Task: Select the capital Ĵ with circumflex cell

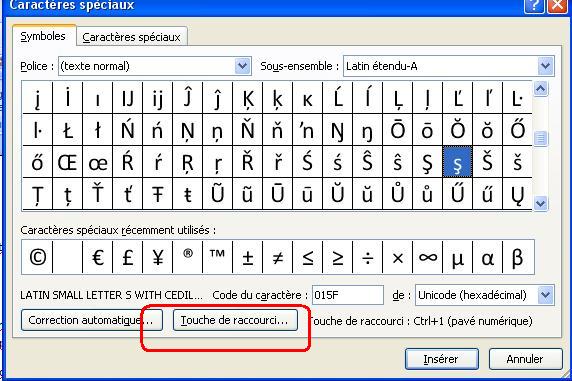Action: [x=188, y=98]
